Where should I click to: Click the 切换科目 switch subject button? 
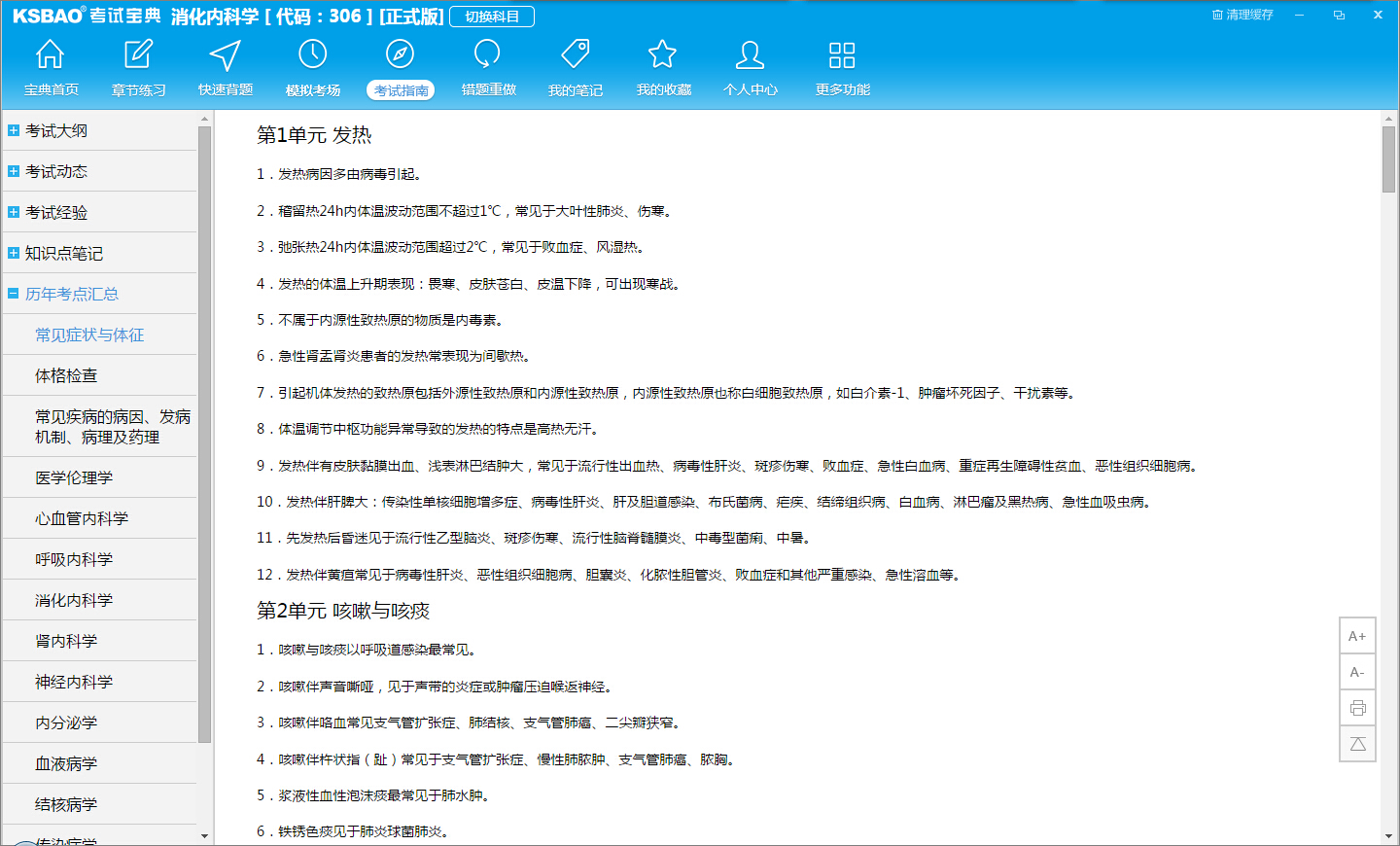coord(492,17)
